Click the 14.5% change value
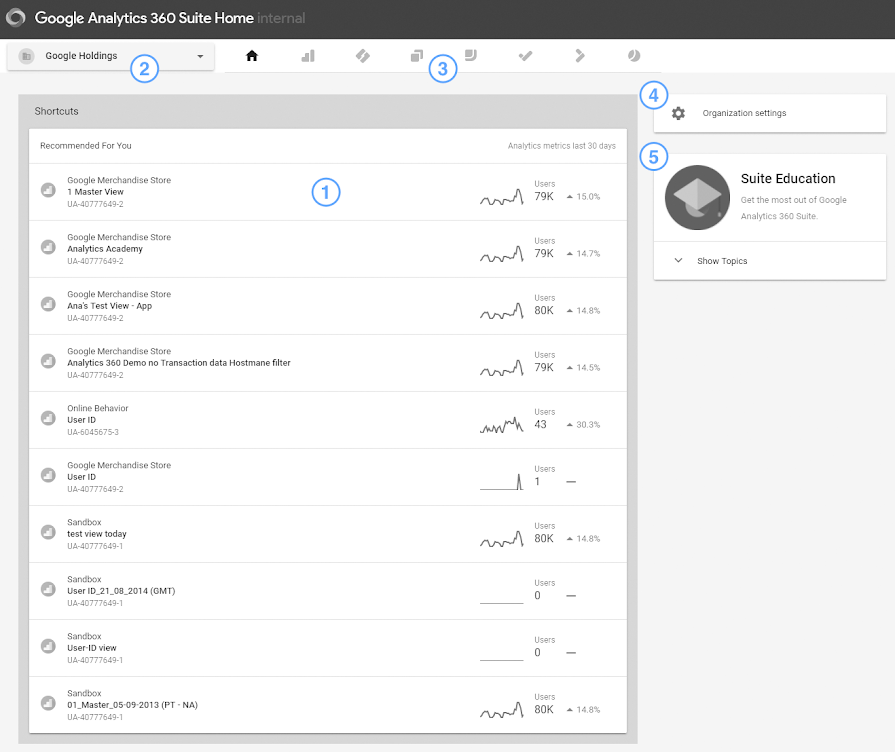 click(588, 368)
